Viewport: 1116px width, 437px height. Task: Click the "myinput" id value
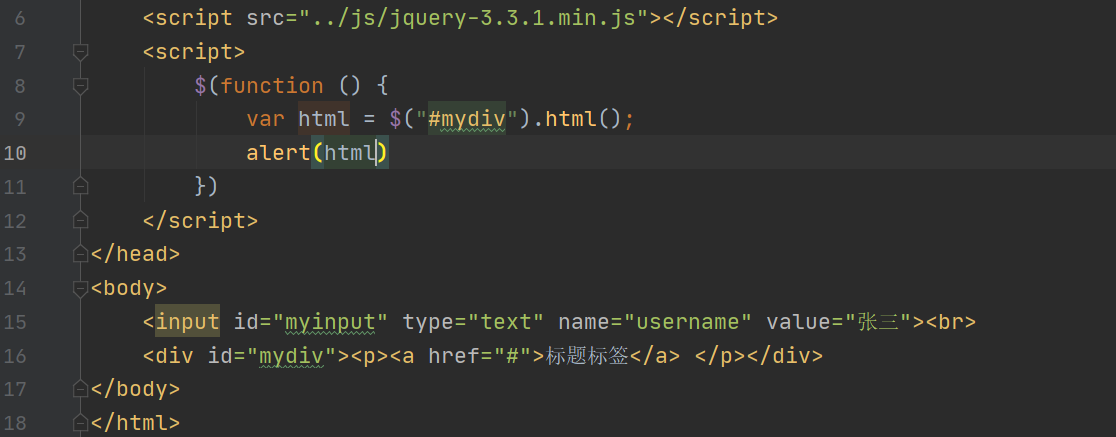pos(330,322)
